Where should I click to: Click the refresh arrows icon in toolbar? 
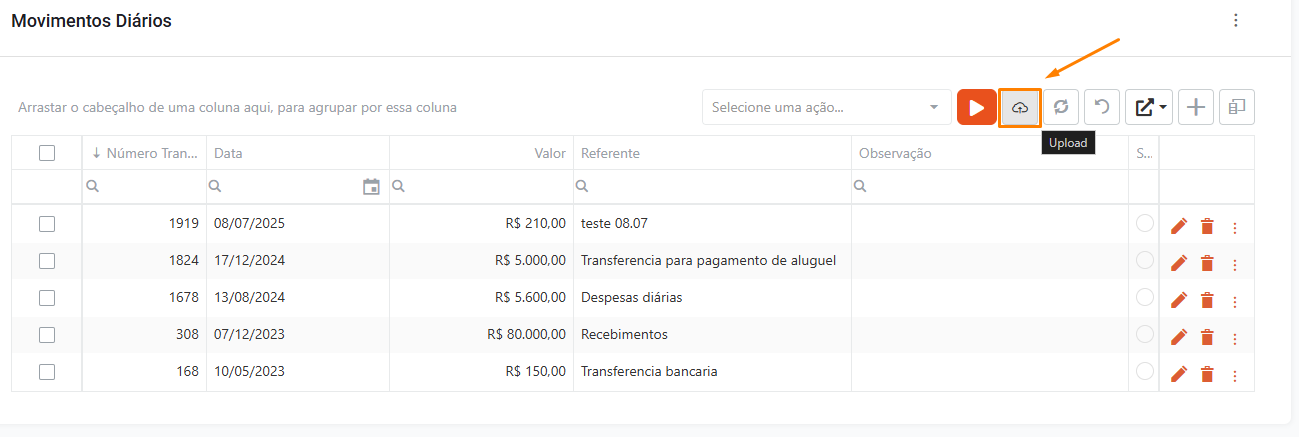pyautogui.click(x=1061, y=107)
